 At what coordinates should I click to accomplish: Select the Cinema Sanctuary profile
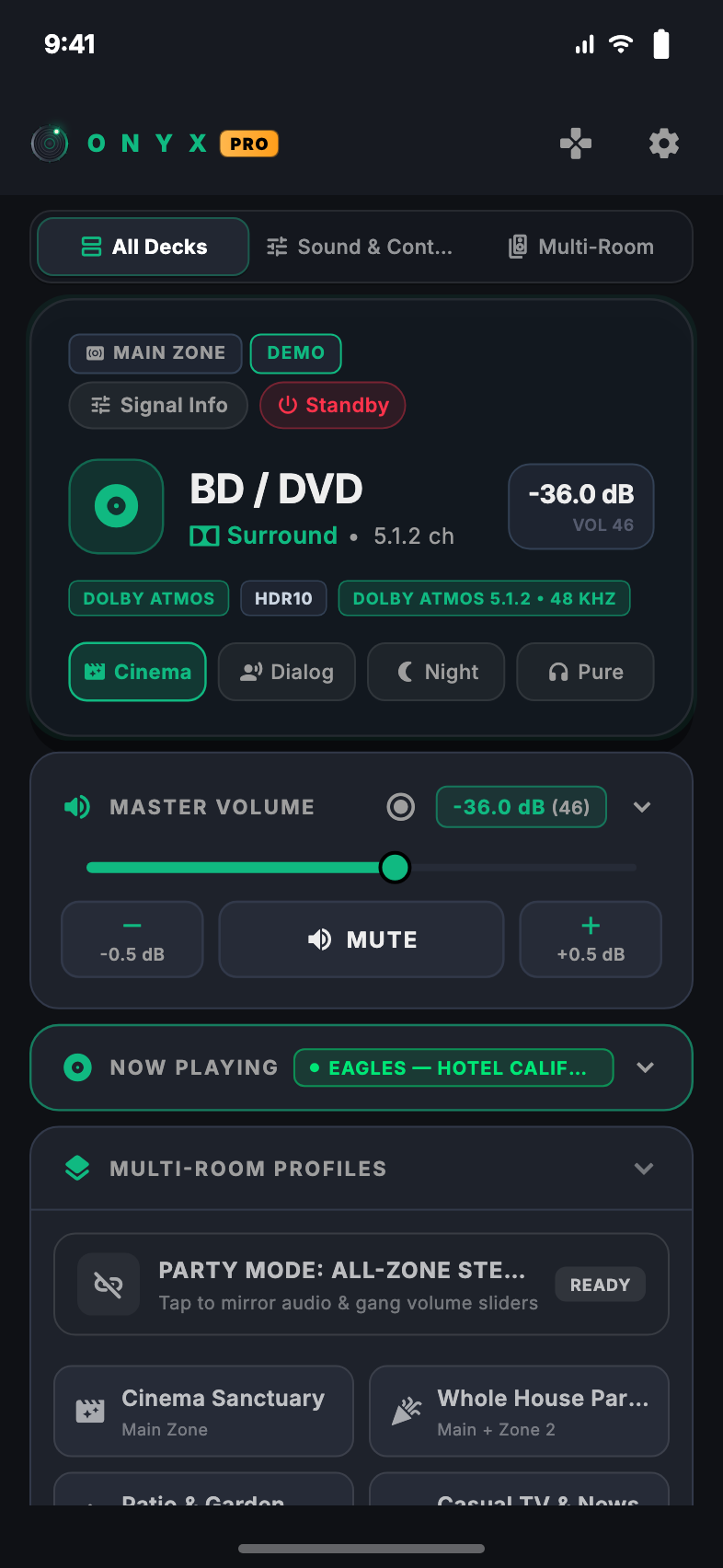click(x=204, y=1412)
